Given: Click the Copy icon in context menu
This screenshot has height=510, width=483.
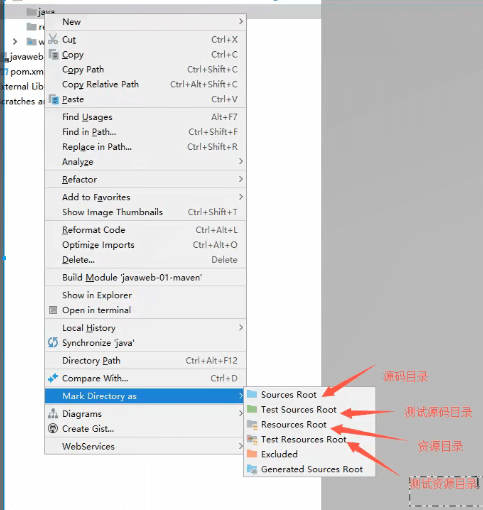Looking at the screenshot, I should (54, 54).
